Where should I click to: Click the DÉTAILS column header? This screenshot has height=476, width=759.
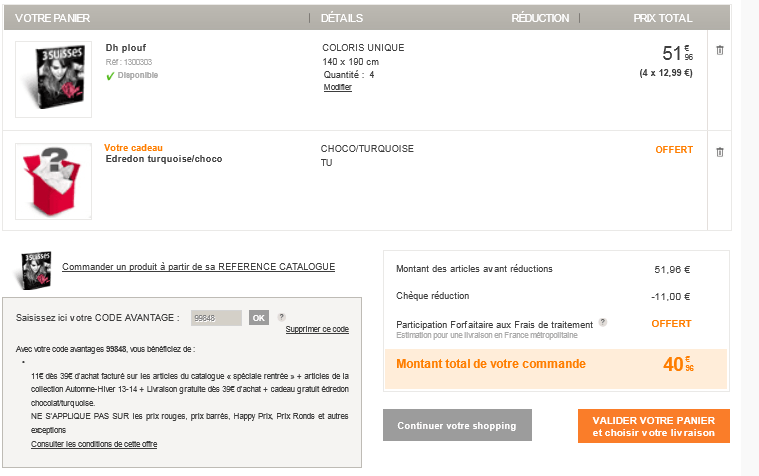[x=342, y=18]
